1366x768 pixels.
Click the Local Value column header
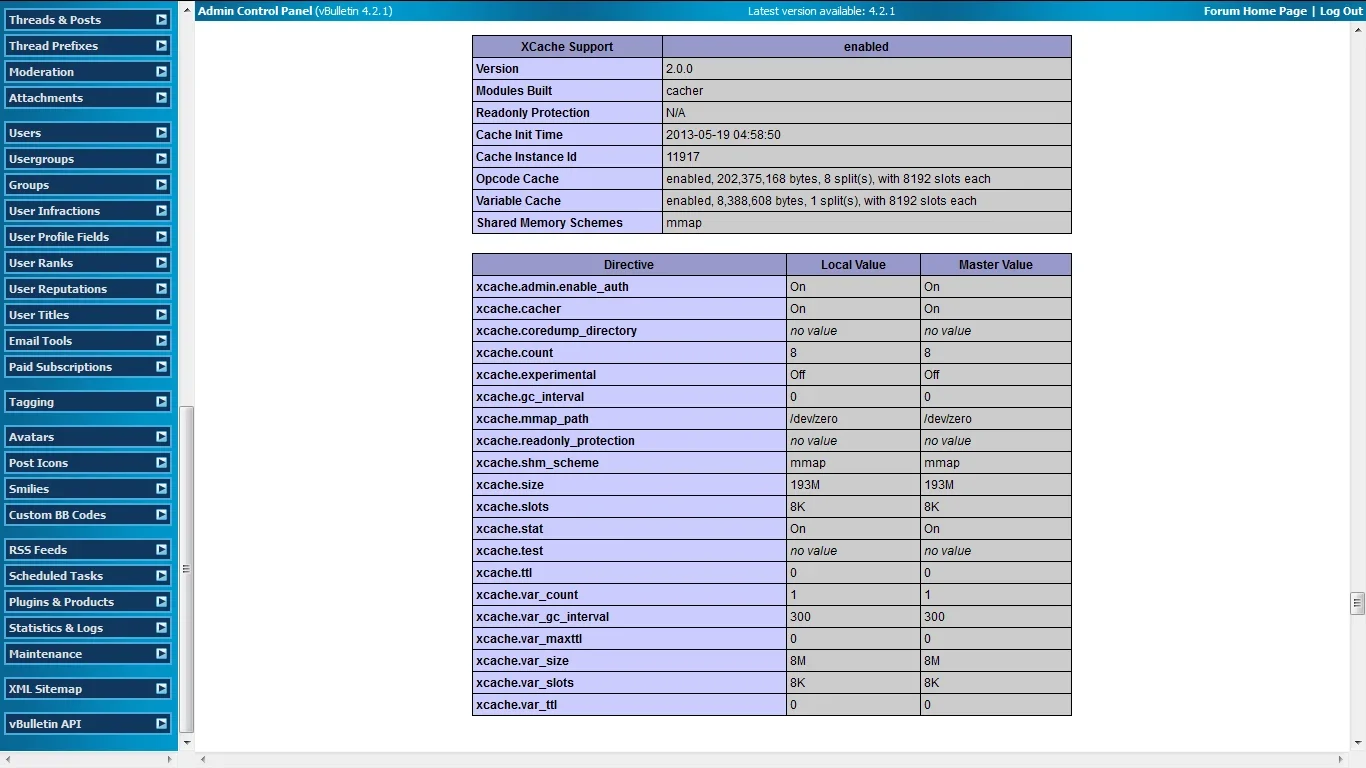[x=853, y=265]
